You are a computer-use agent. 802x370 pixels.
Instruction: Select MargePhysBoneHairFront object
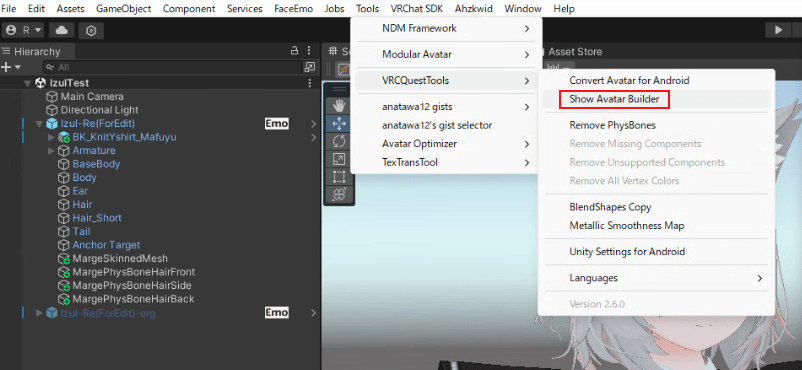coord(133,272)
